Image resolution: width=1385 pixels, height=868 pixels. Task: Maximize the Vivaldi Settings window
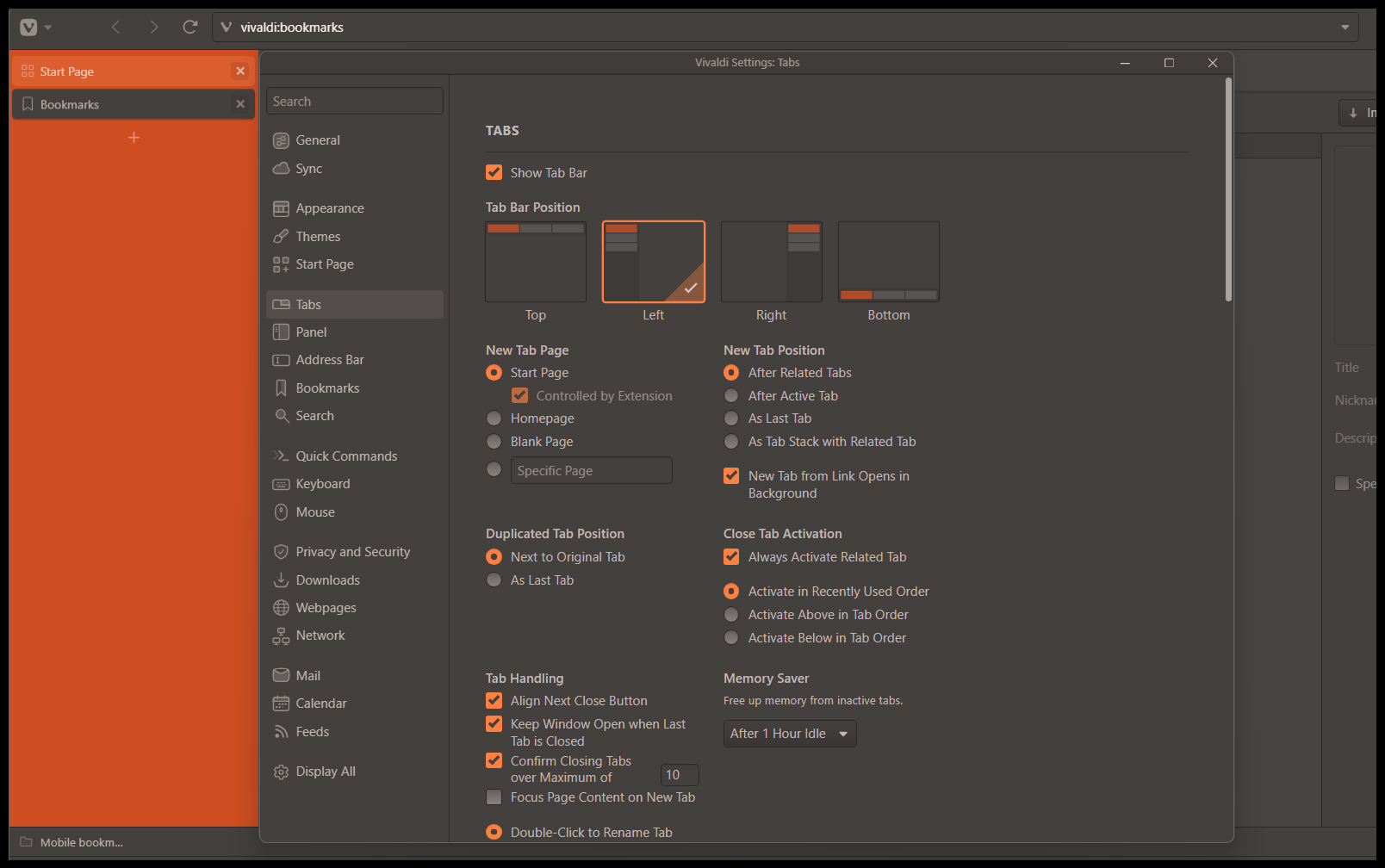[1169, 63]
